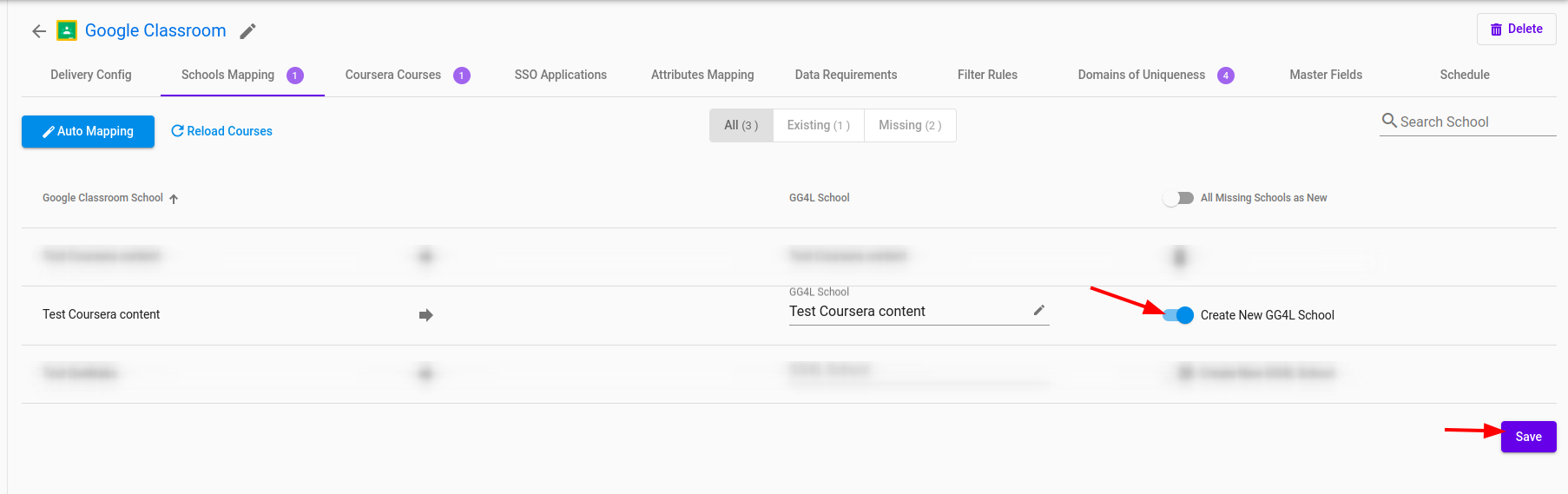Screen dimensions: 1568x494
Task: Click the purple badge on Domains of Uniqueness
Action: click(x=1225, y=76)
